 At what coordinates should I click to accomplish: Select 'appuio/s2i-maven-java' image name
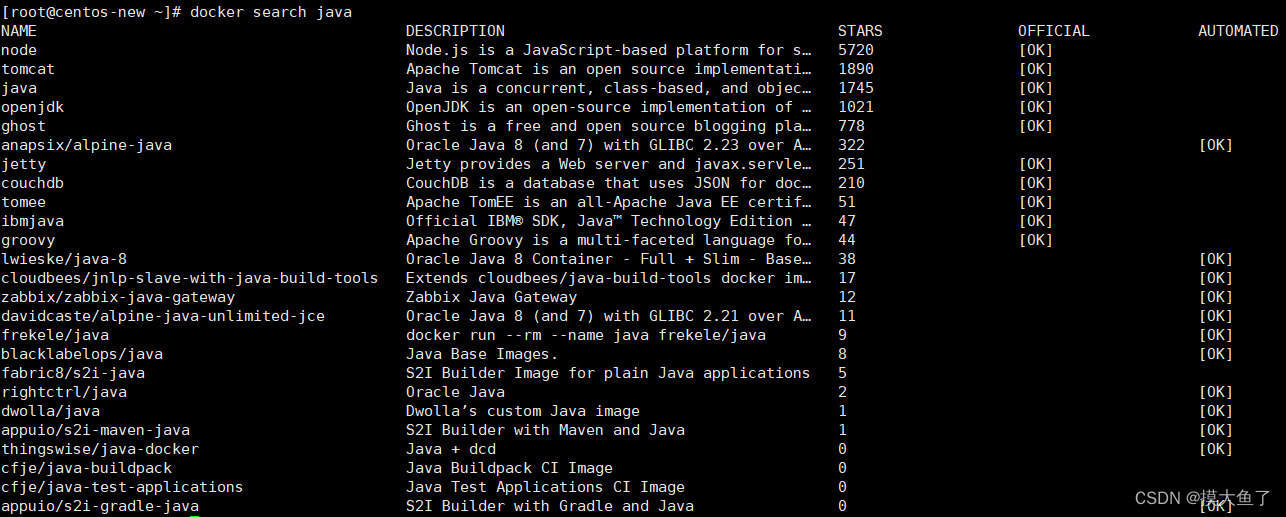click(95, 430)
